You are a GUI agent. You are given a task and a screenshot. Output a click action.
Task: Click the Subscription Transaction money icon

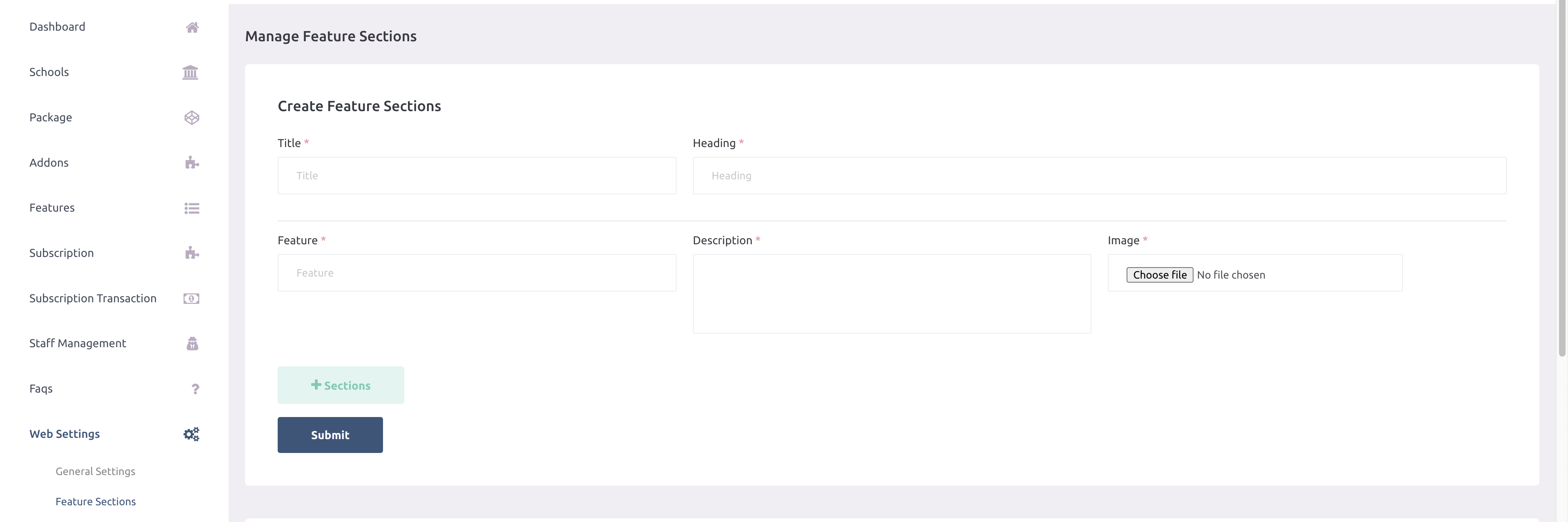[192, 298]
